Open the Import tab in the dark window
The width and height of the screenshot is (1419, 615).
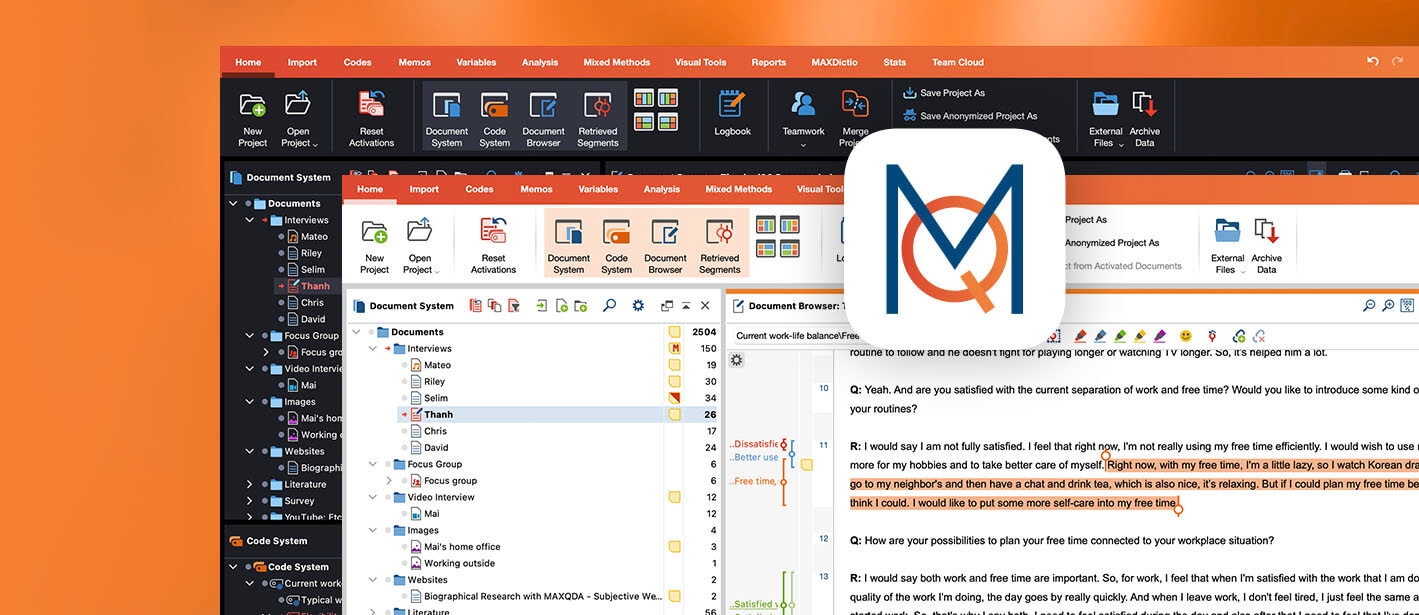(x=302, y=62)
